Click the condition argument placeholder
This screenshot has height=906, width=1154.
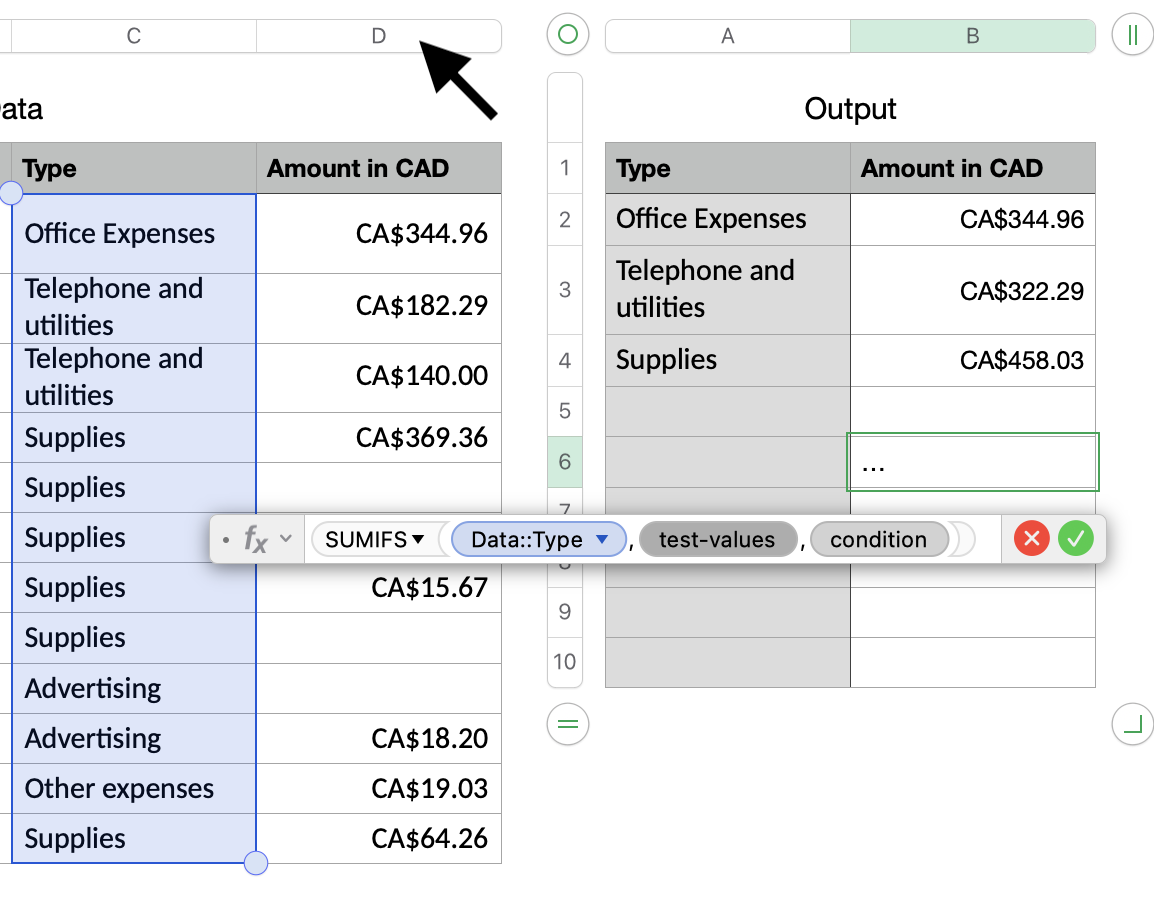(878, 540)
